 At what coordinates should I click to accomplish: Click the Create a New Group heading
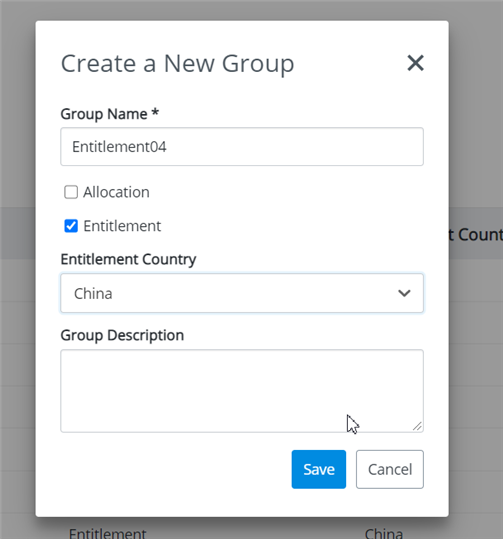pyautogui.click(x=177, y=64)
